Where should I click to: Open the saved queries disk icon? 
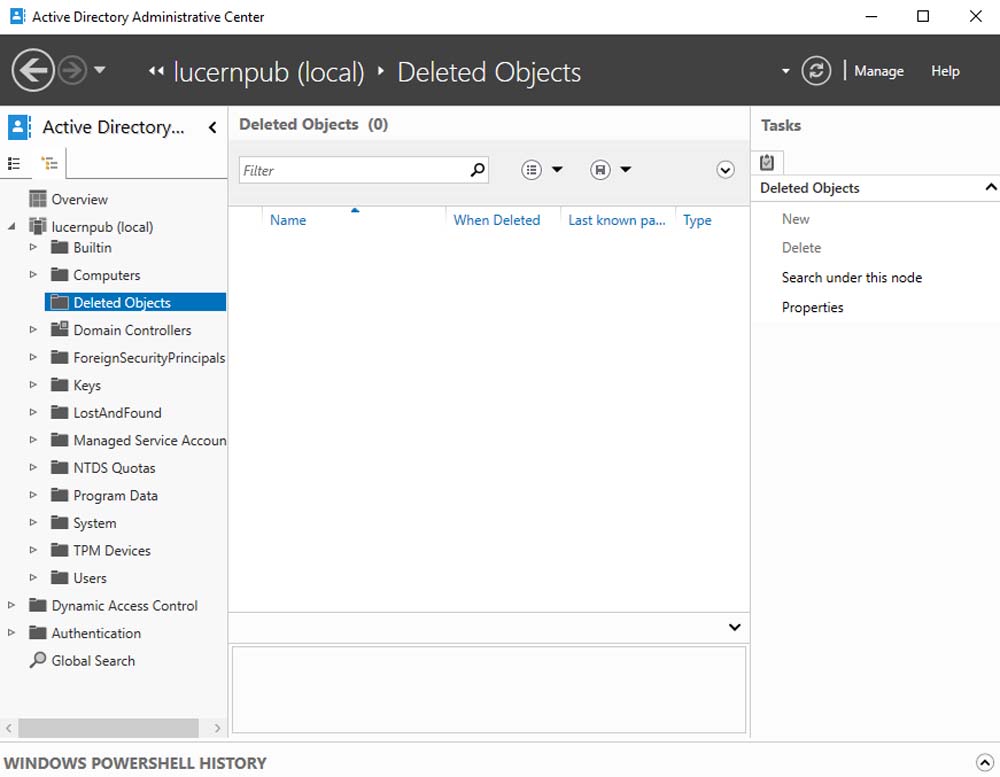click(x=600, y=170)
